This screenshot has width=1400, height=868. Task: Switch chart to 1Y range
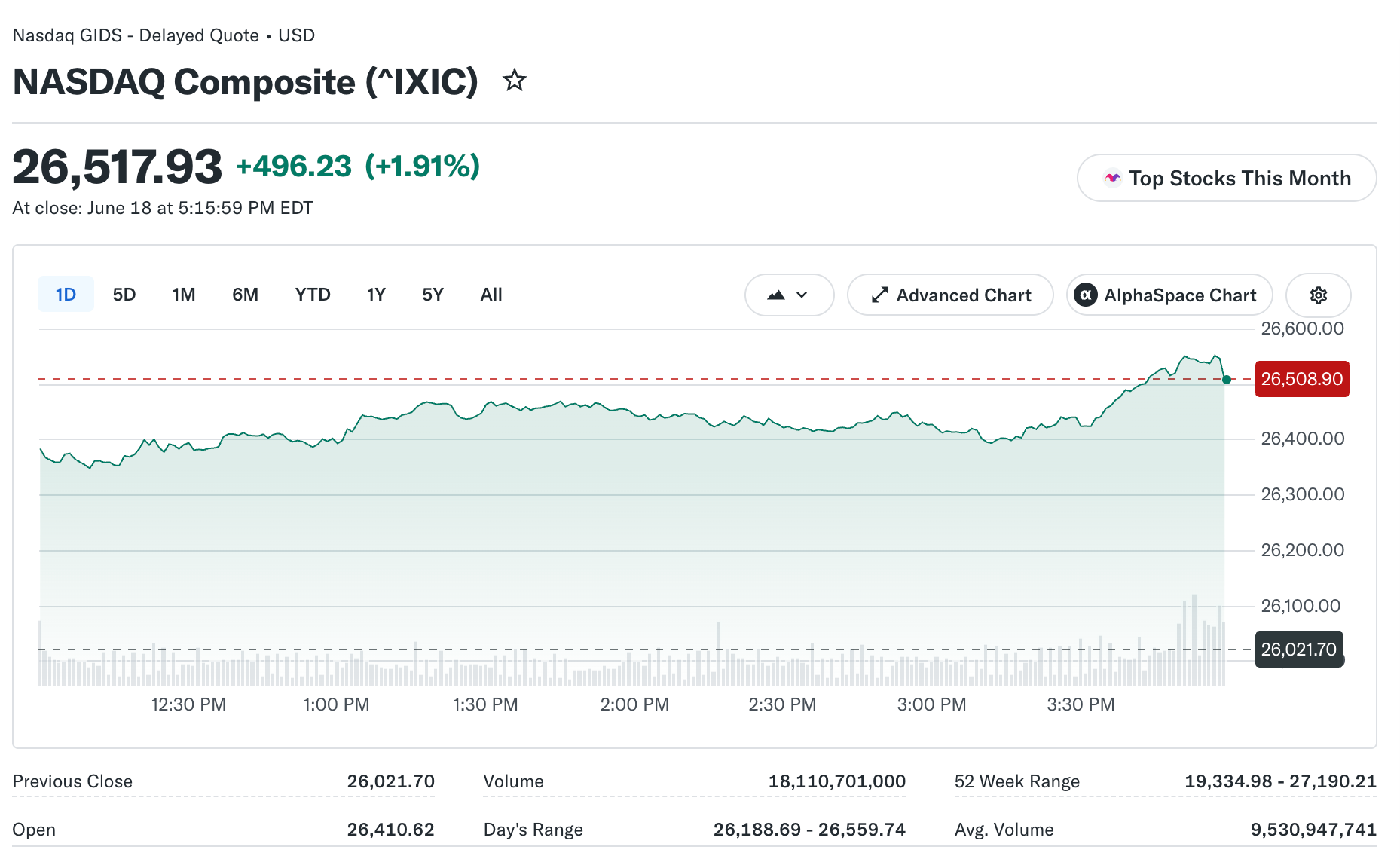(x=376, y=295)
